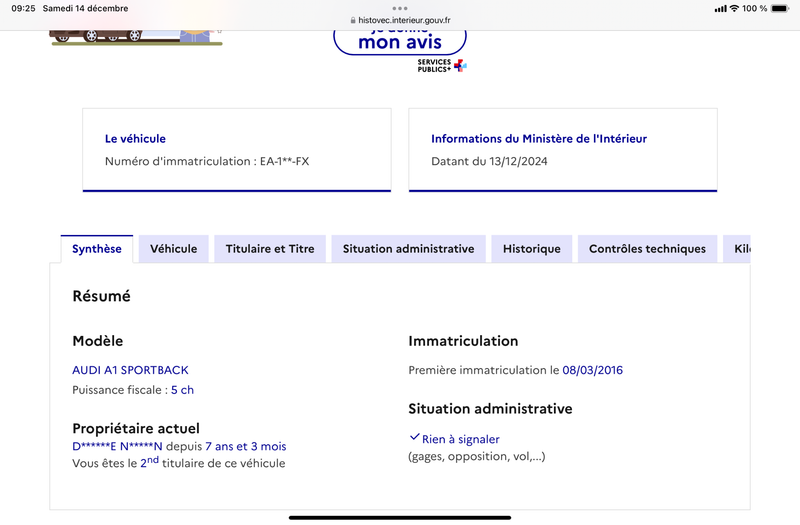Click the '(gages, opposition, vol,...)' note
This screenshot has width=800, height=525.
pos(477,456)
